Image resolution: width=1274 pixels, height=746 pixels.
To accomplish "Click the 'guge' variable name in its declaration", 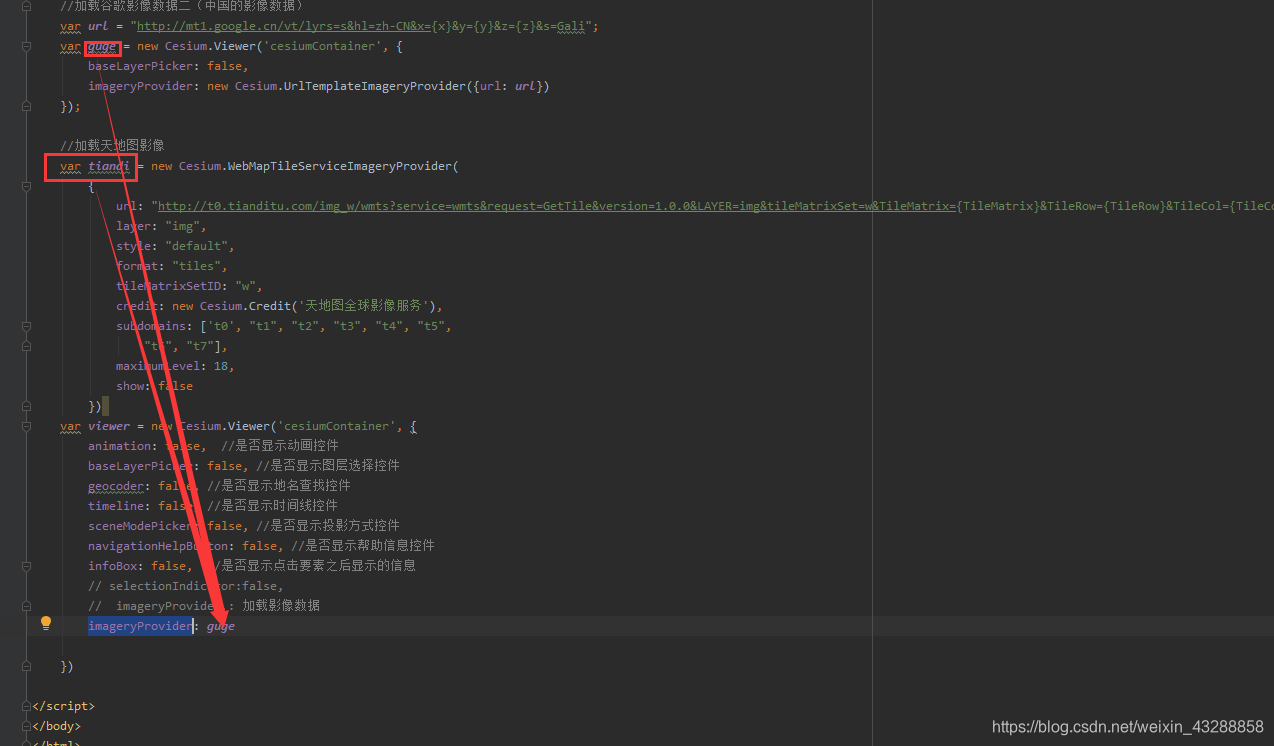I will pyautogui.click(x=103, y=46).
